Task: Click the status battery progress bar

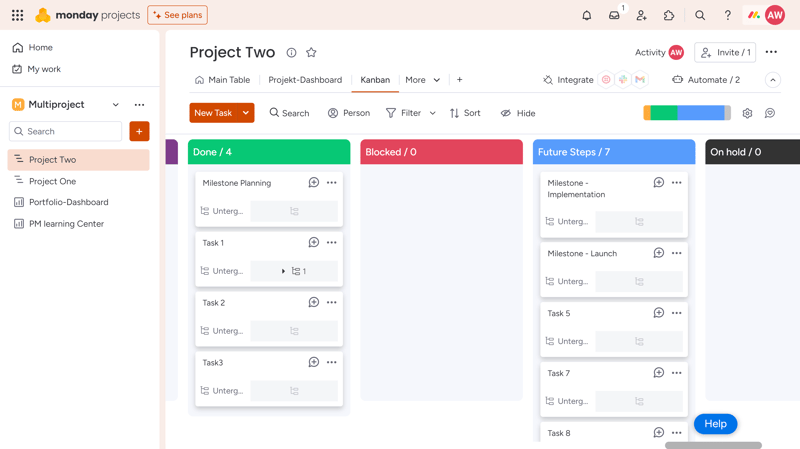Action: (x=687, y=113)
